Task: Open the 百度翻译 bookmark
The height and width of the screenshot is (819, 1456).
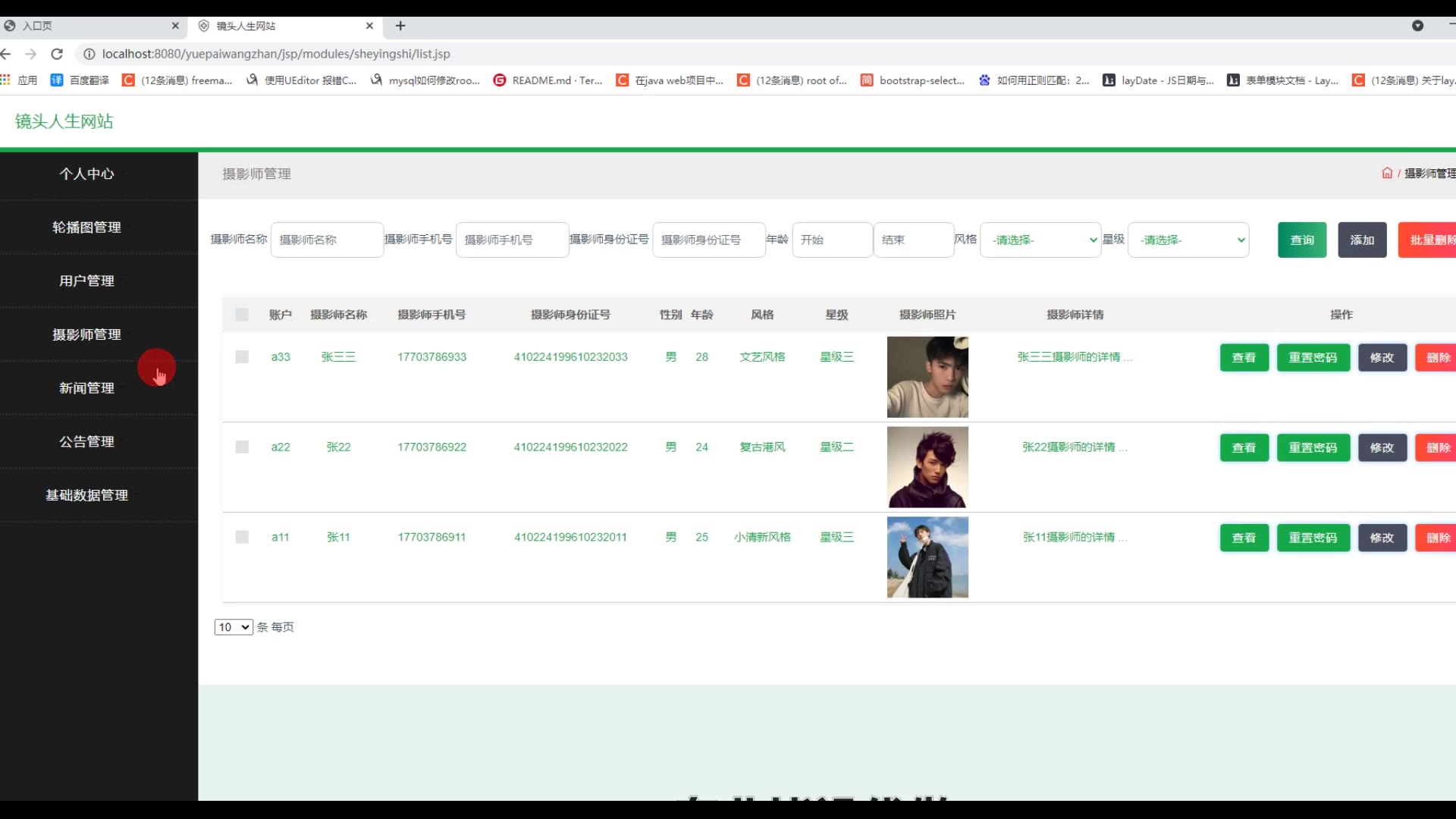Action: tap(80, 80)
